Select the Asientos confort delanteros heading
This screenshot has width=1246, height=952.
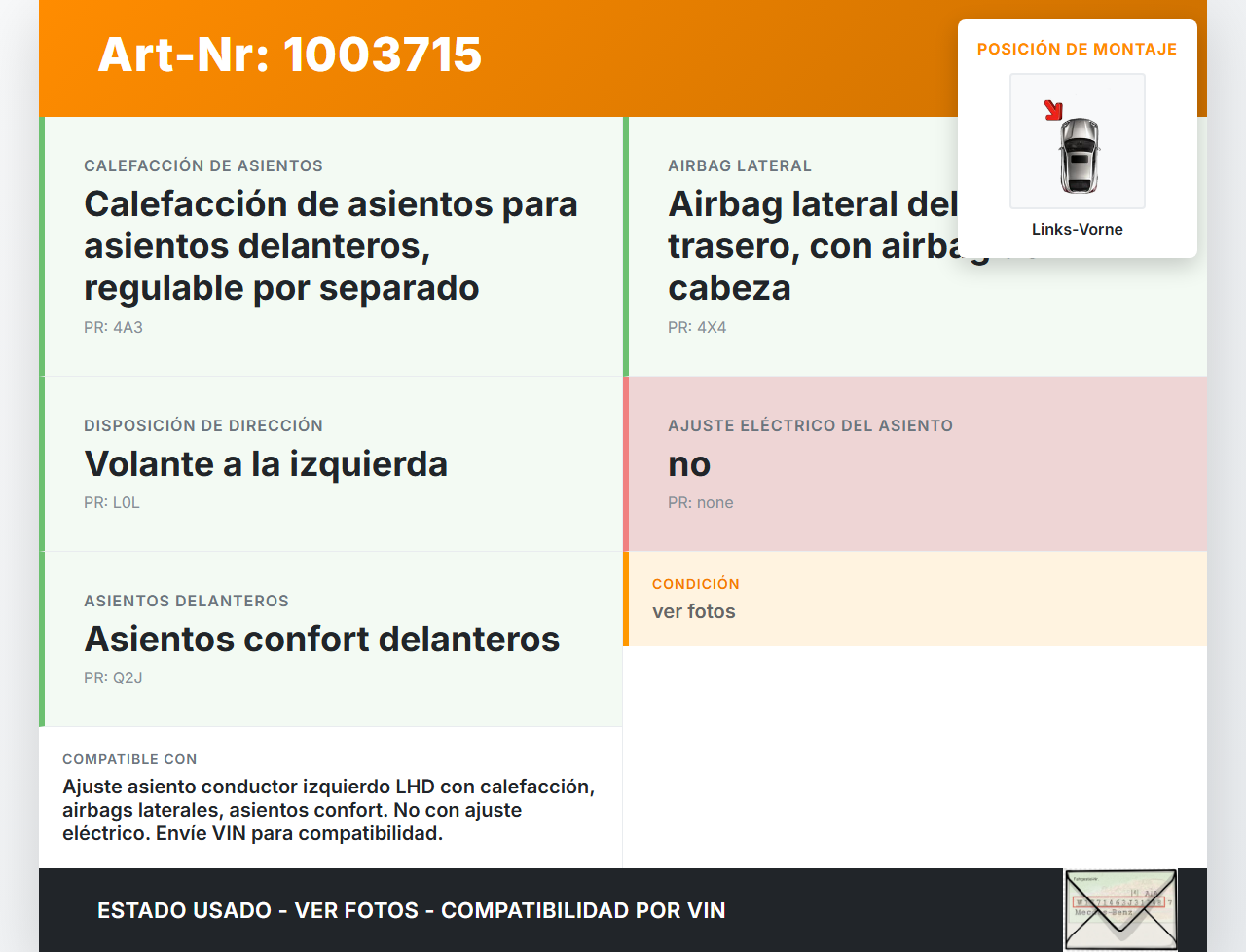click(x=321, y=639)
